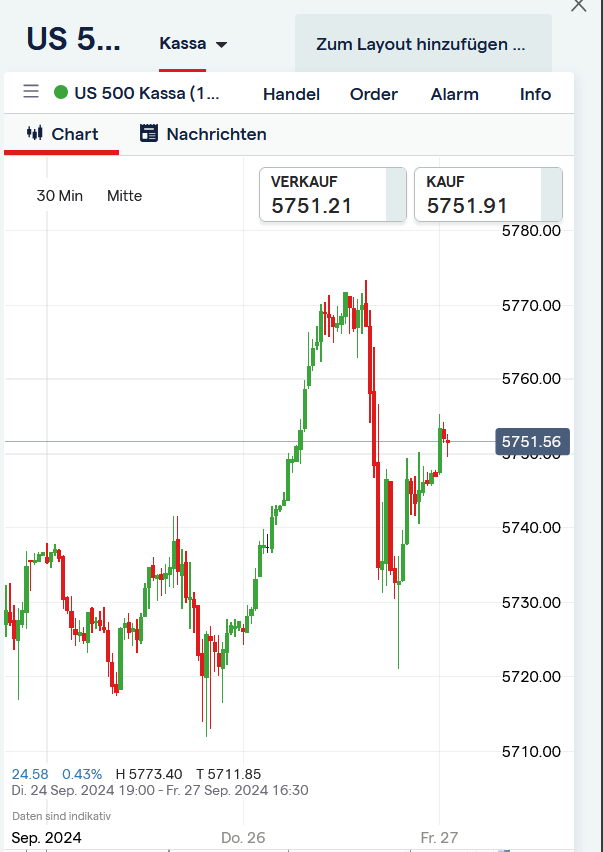The width and height of the screenshot is (603, 852).
Task: Select the Chart tab
Action: 71,133
